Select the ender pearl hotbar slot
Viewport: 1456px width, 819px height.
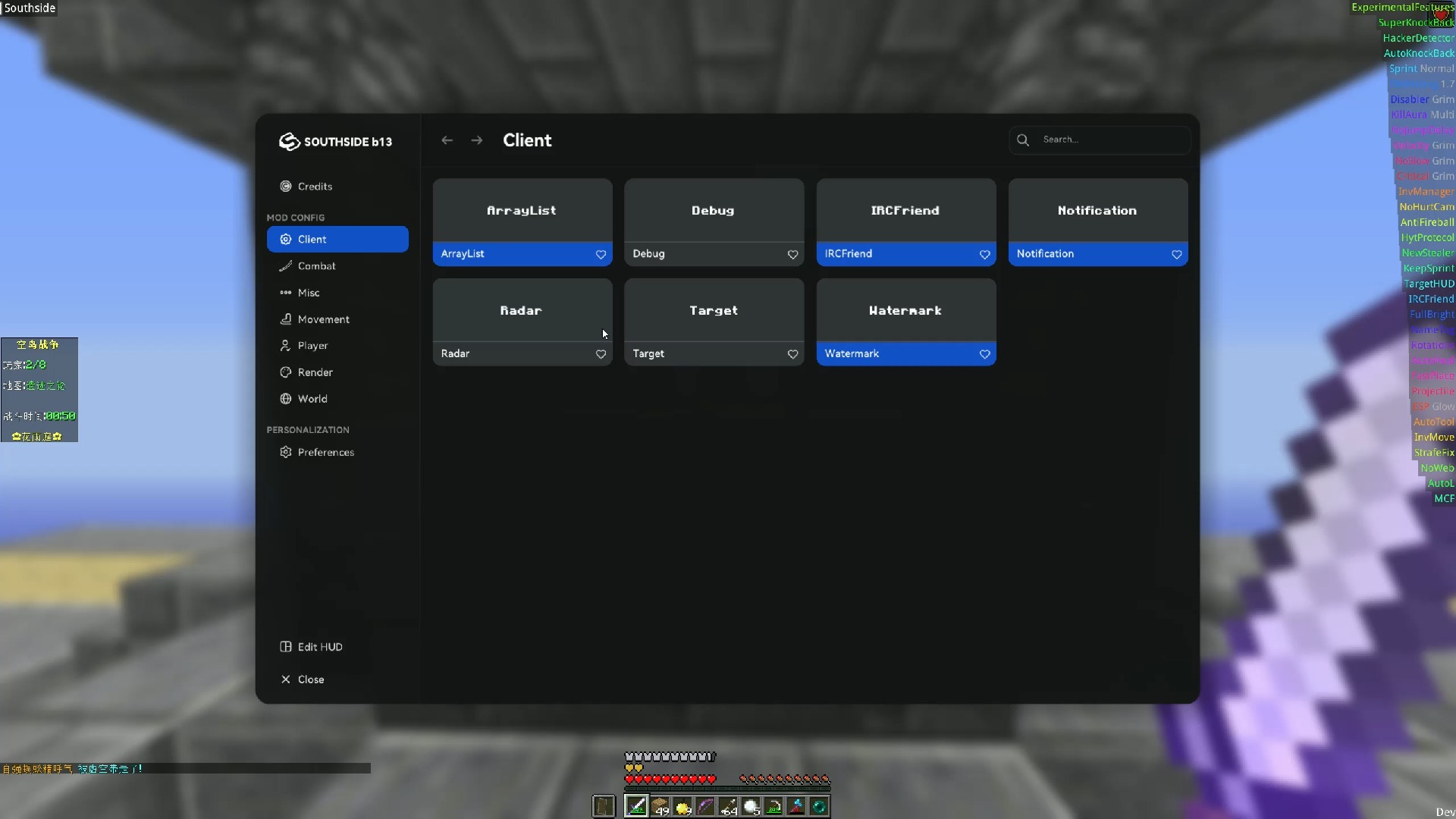click(x=819, y=806)
